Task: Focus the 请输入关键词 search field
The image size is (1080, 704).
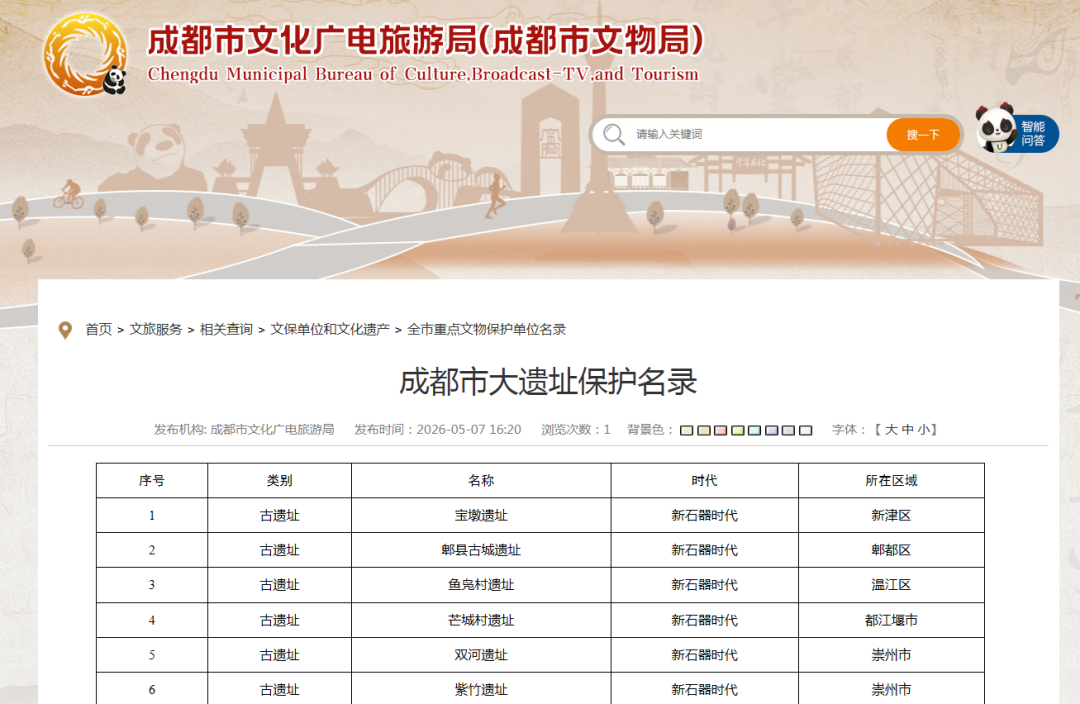Action: 758,134
